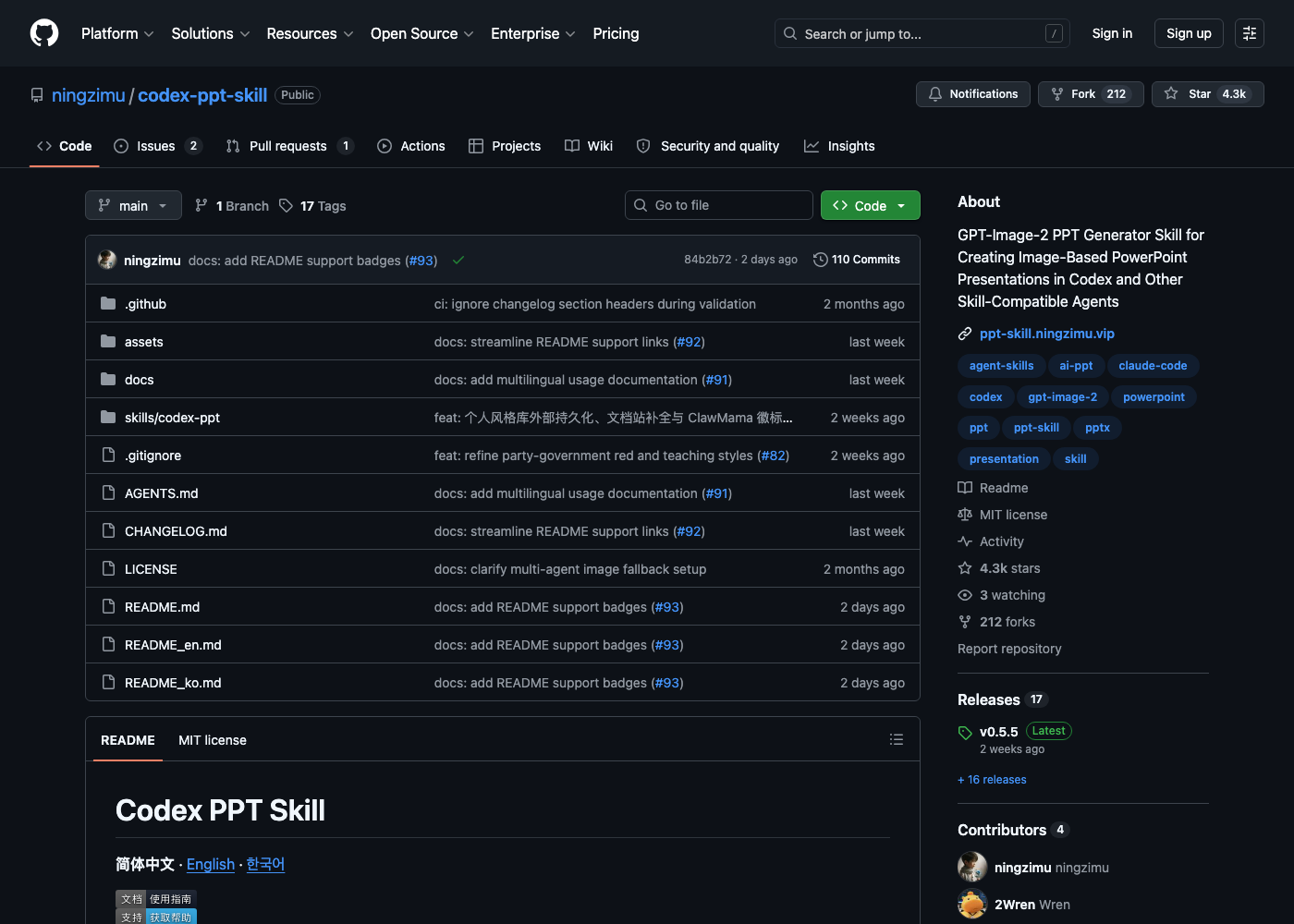
Task: Click the scale icon beside MIT license
Action: click(965, 515)
